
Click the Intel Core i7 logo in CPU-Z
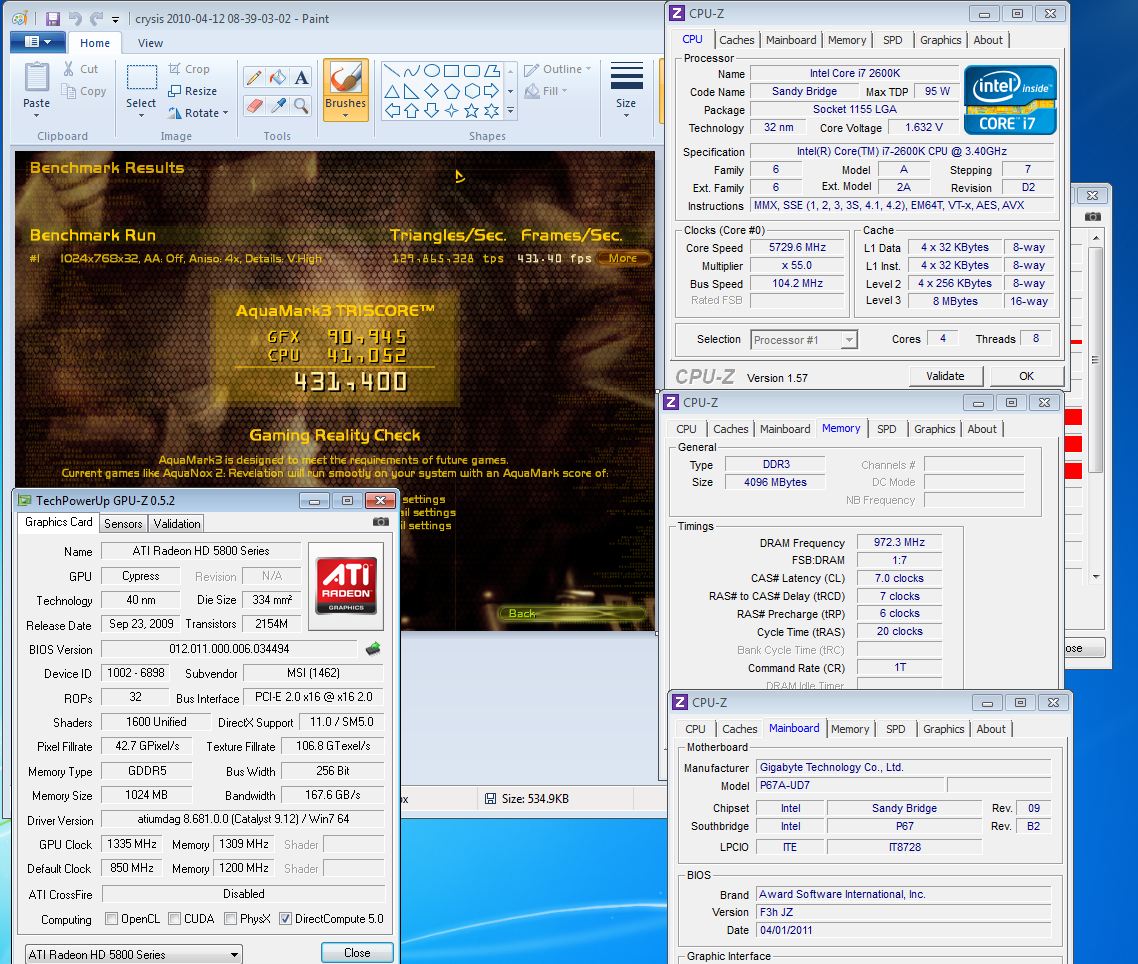tap(1010, 100)
